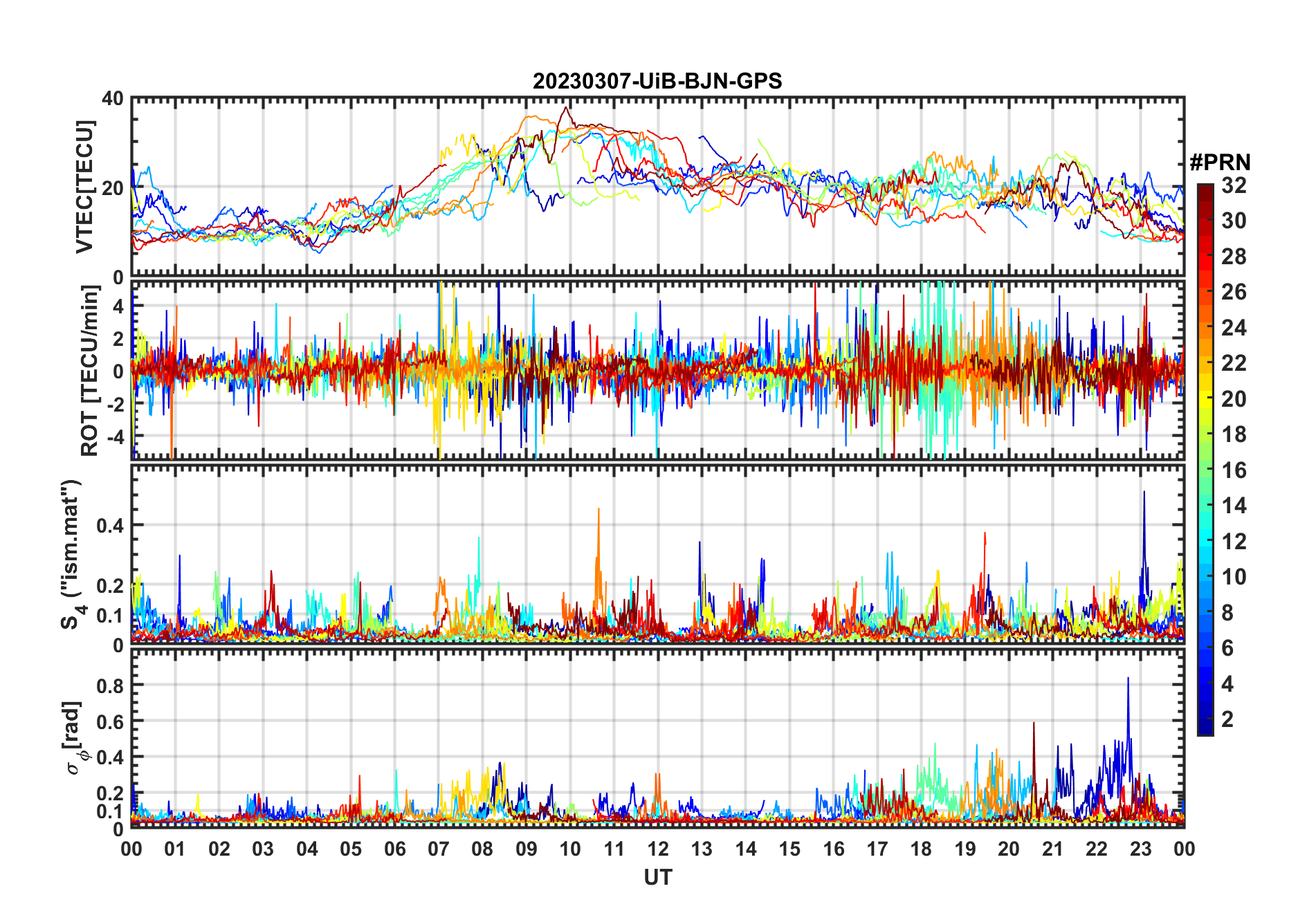1316x920 pixels.
Task: Click colorbar tick label "16"
Action: click(x=1234, y=470)
